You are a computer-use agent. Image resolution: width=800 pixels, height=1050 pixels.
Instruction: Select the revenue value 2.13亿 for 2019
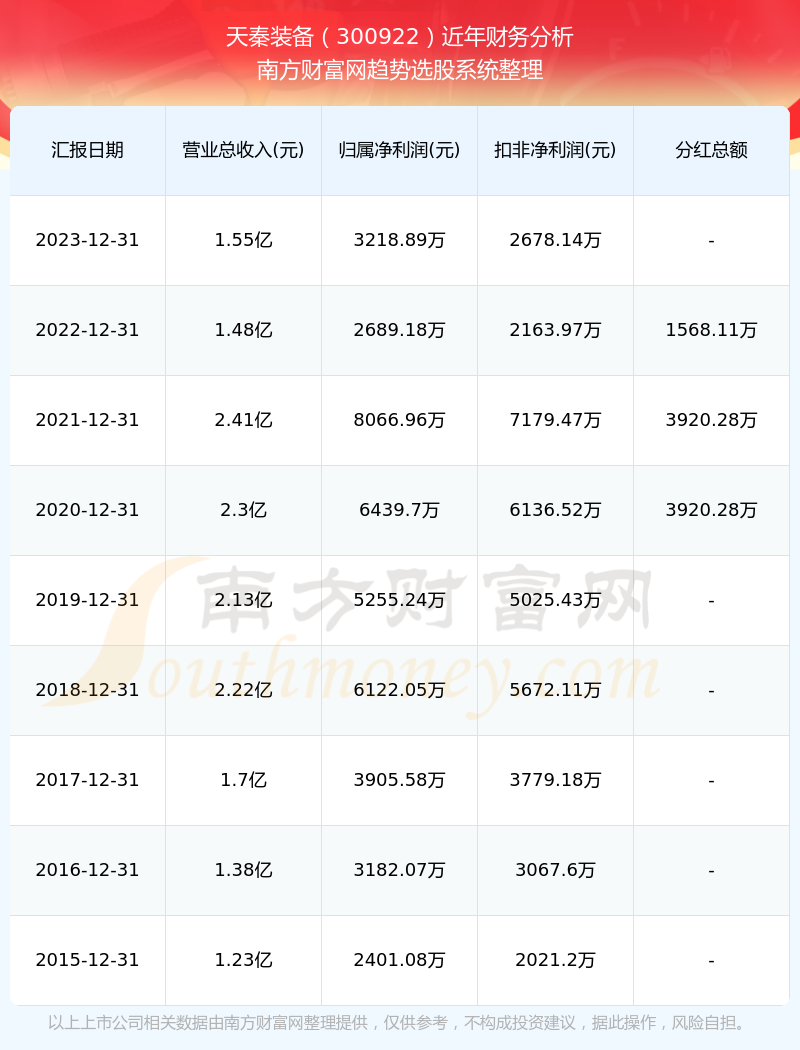[242, 600]
